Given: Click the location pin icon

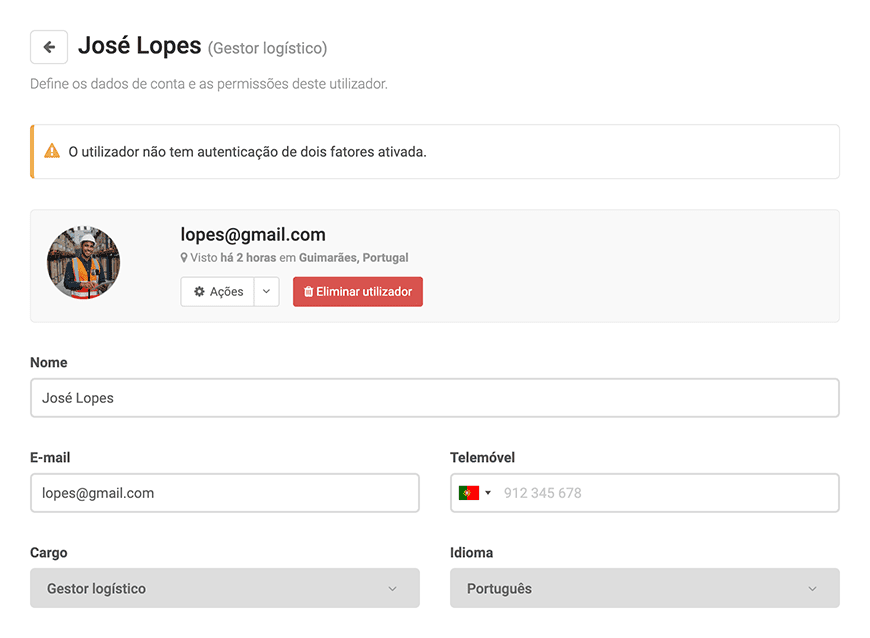Looking at the screenshot, I should pyautogui.click(x=184, y=257).
